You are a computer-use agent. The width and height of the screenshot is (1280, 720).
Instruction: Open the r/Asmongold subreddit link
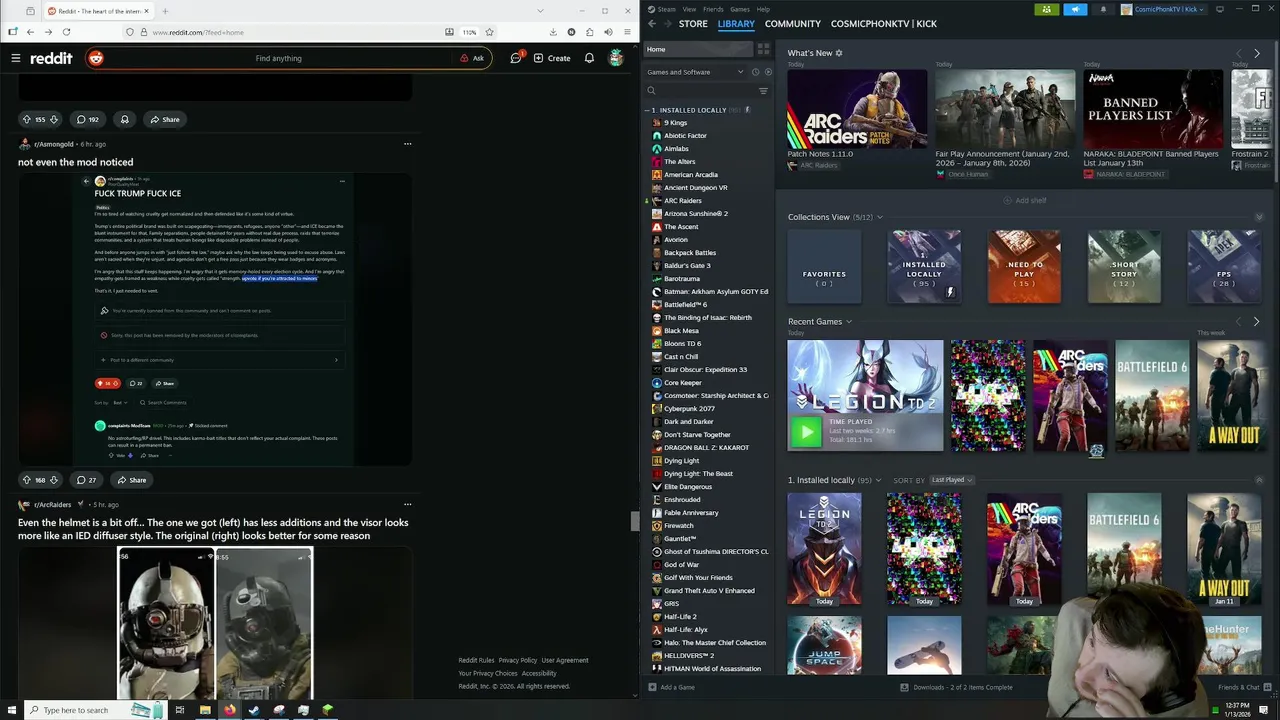click(54, 144)
